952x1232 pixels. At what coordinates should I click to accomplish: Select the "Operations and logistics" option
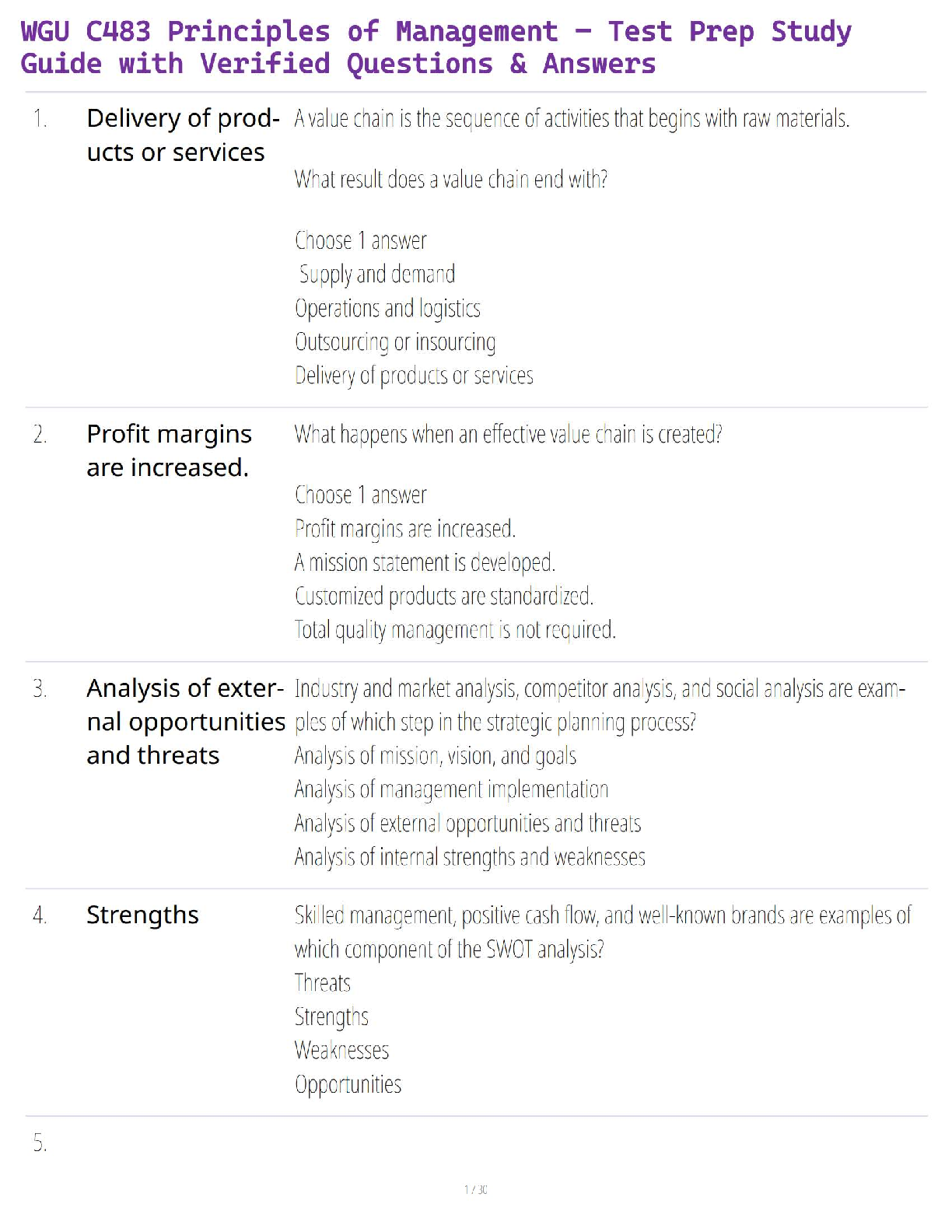(387, 309)
